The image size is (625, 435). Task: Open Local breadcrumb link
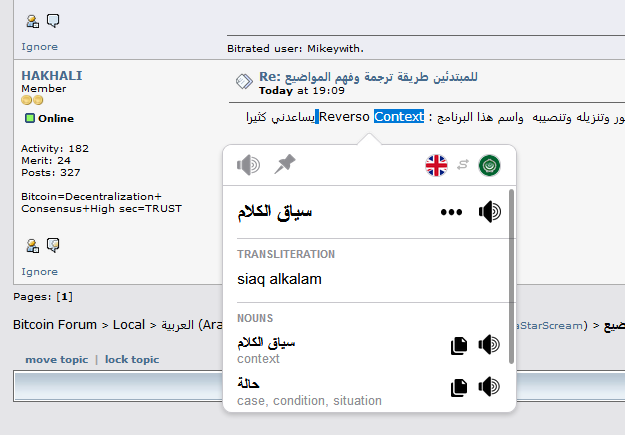tap(129, 325)
